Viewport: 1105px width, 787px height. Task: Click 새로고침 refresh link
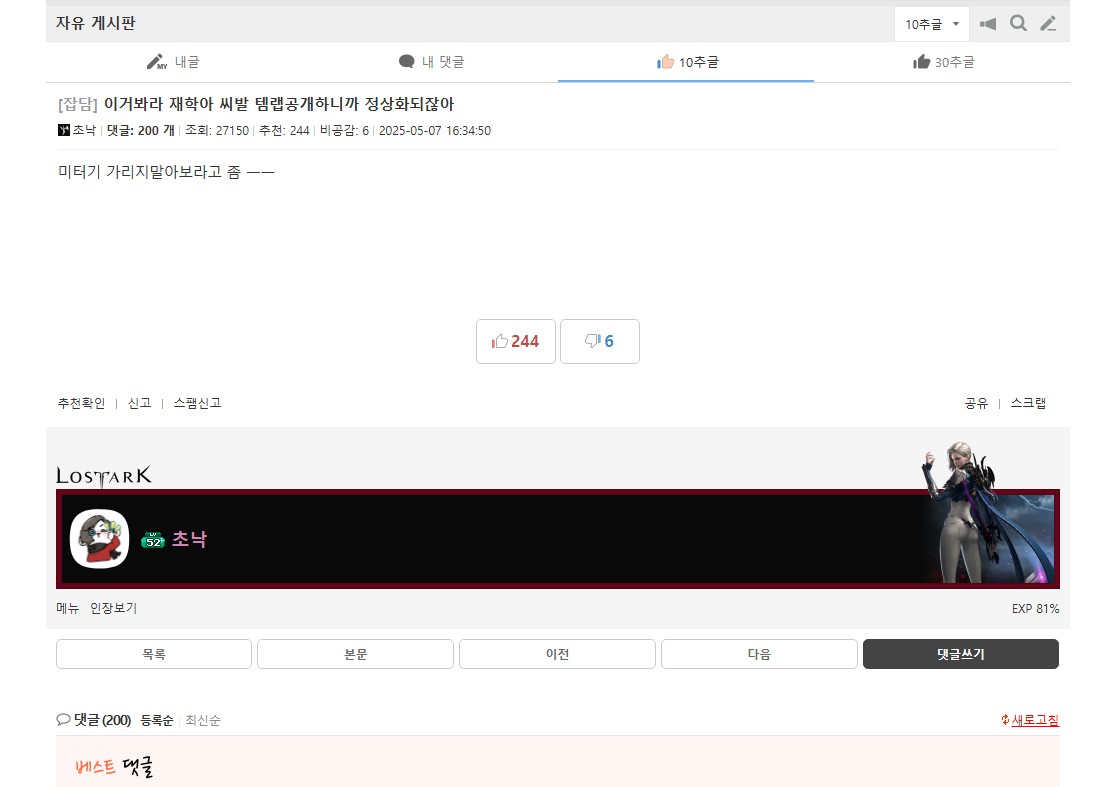pyautogui.click(x=1030, y=720)
